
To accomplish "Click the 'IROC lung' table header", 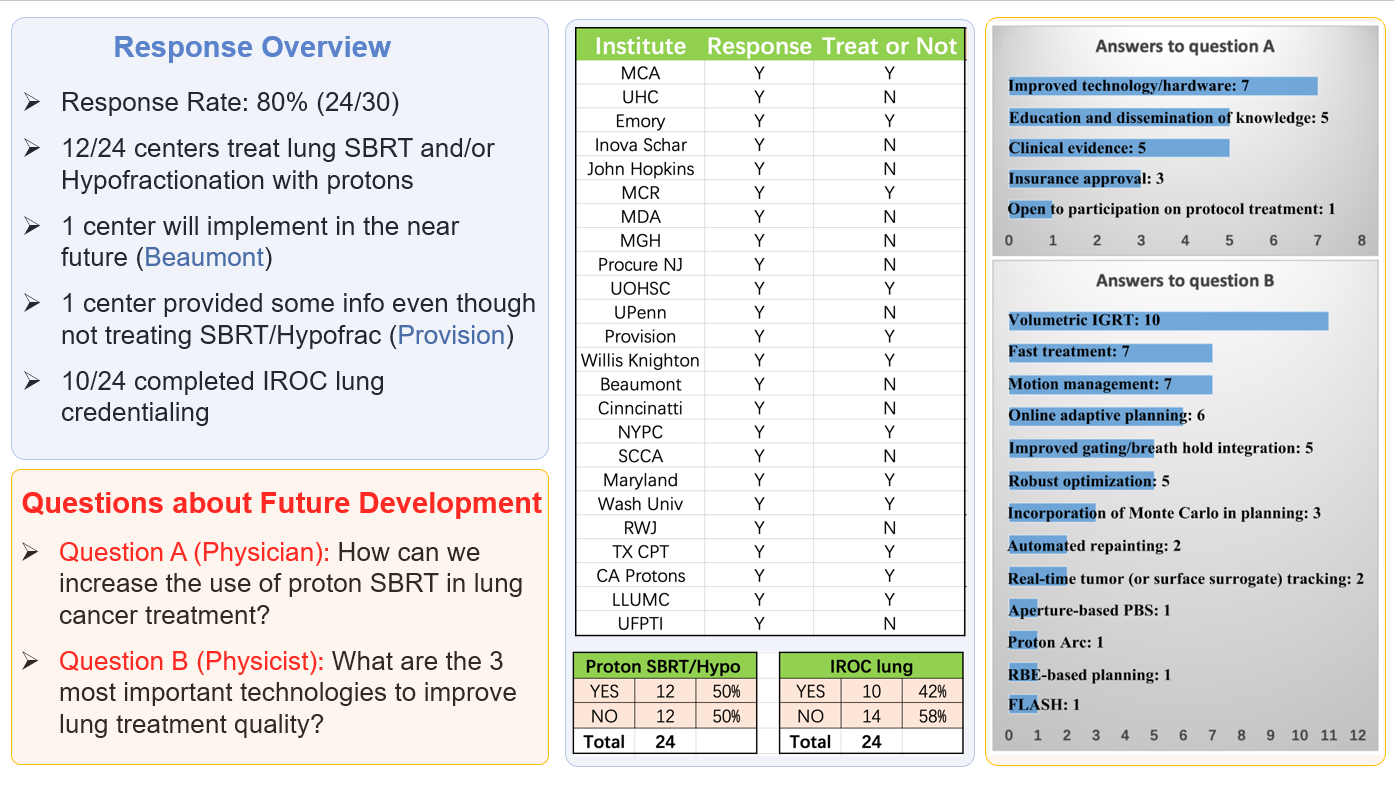I will (x=871, y=667).
